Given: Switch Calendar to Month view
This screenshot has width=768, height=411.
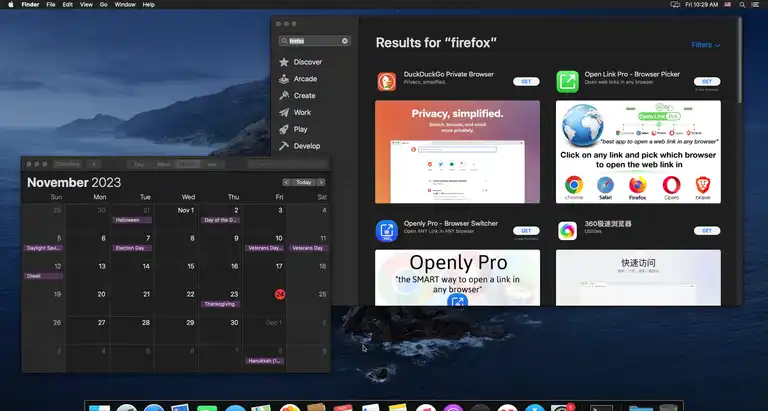Looking at the screenshot, I should coord(188,165).
